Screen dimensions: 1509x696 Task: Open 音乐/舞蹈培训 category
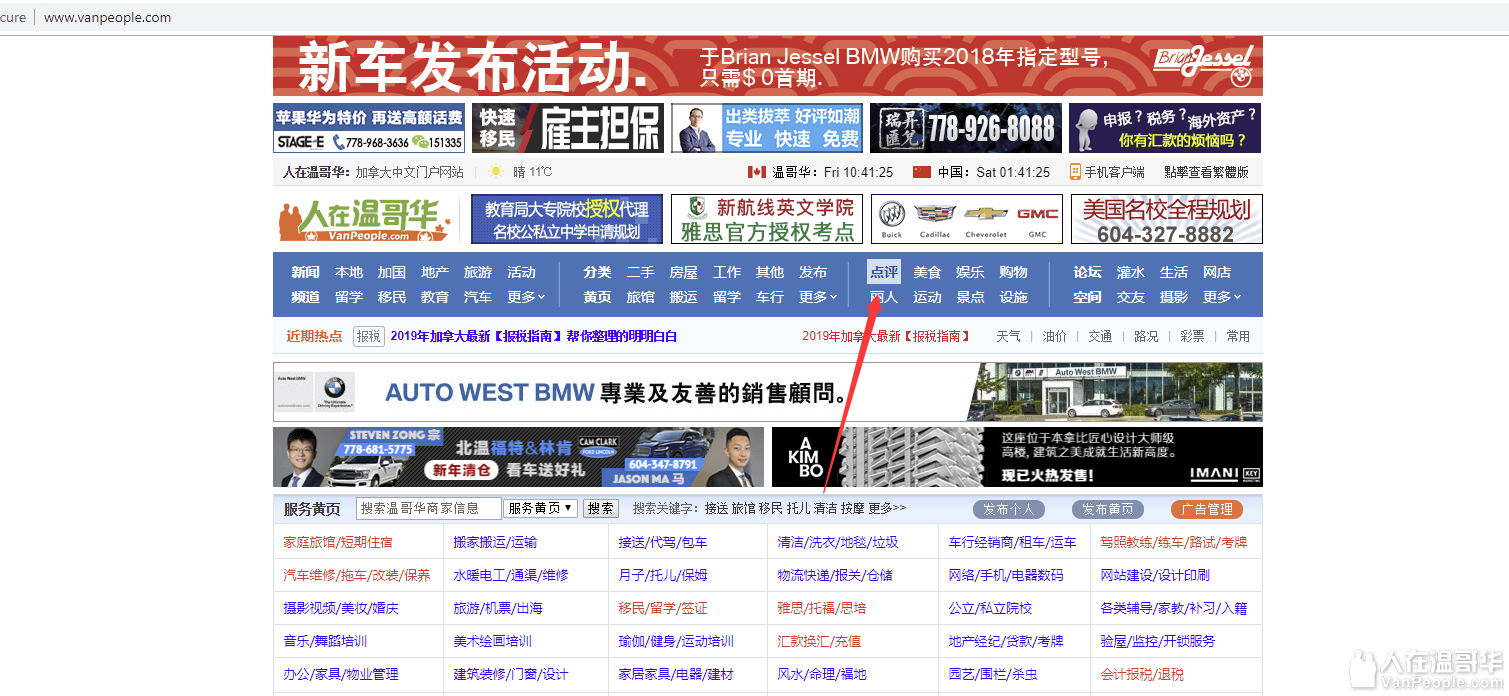[325, 641]
